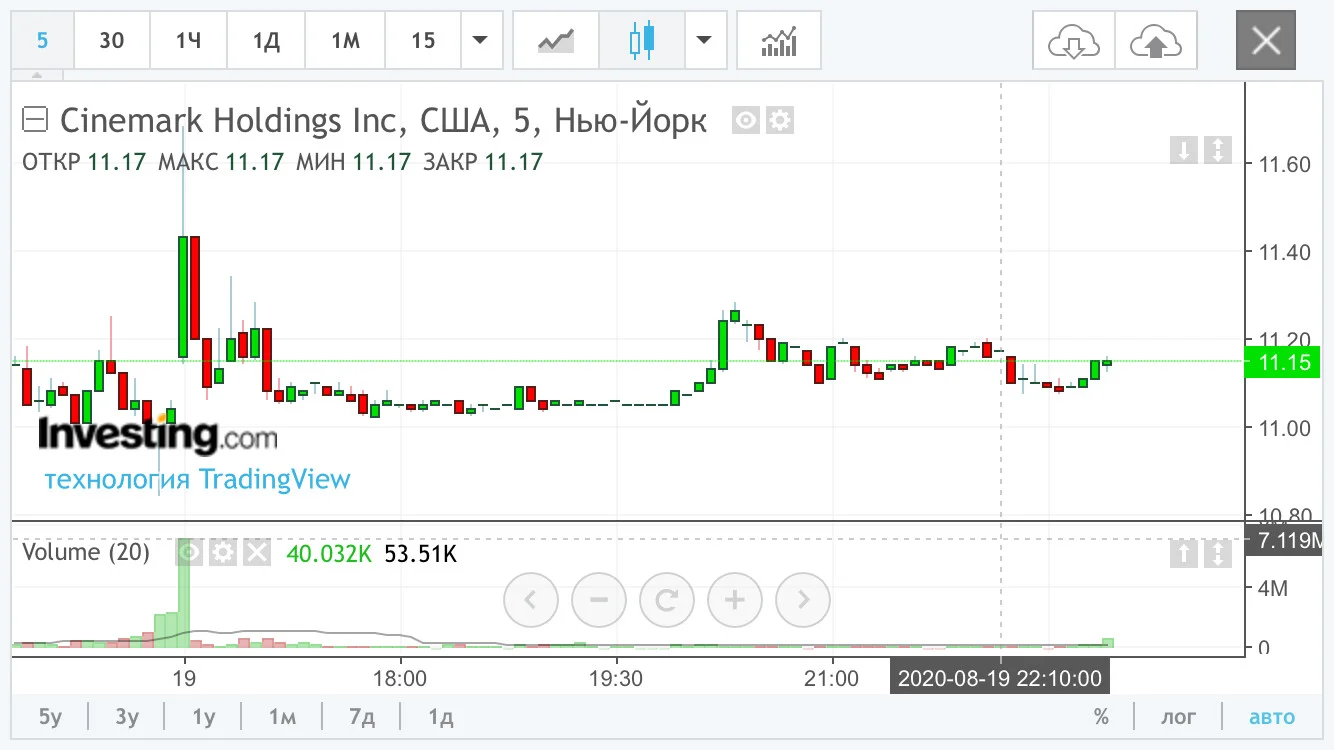Reset chart view with circular arrow
Viewport: 1334px width, 750px height.
[667, 600]
